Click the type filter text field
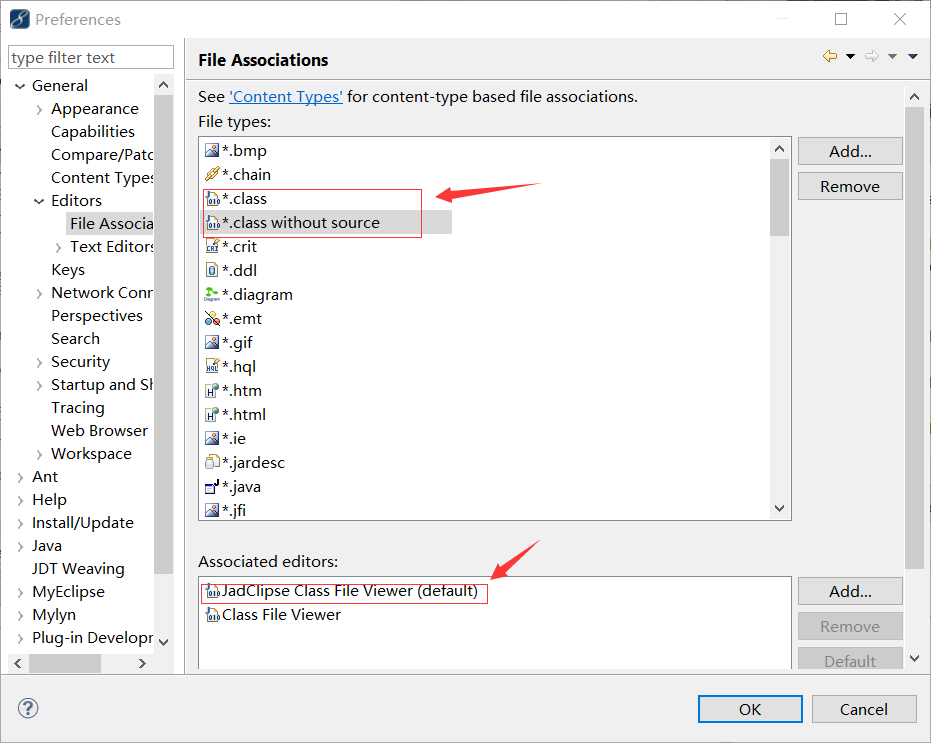Screen dimensions: 931x743 (x=91, y=58)
